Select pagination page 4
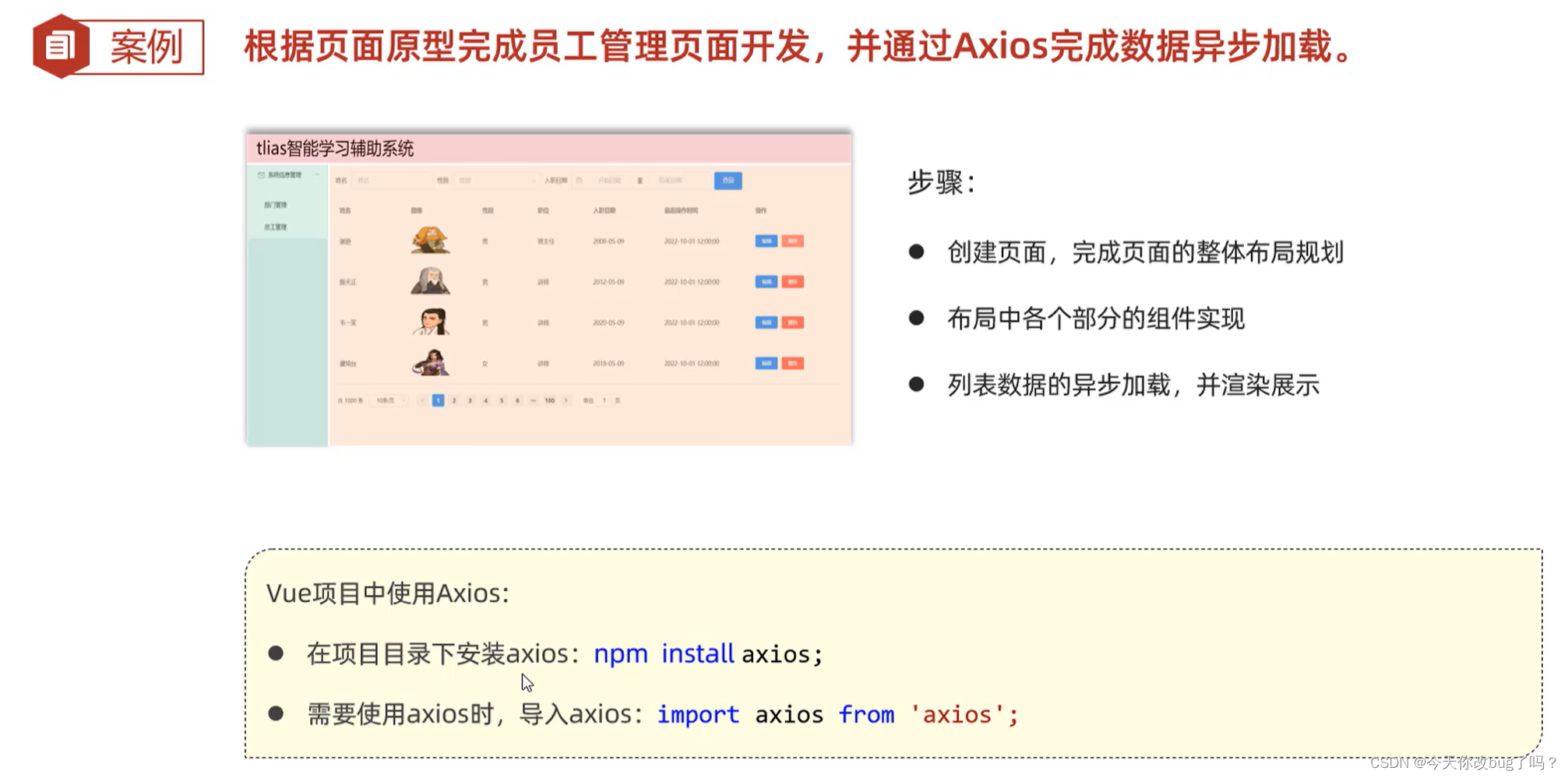This screenshot has width=1568, height=778. point(485,400)
